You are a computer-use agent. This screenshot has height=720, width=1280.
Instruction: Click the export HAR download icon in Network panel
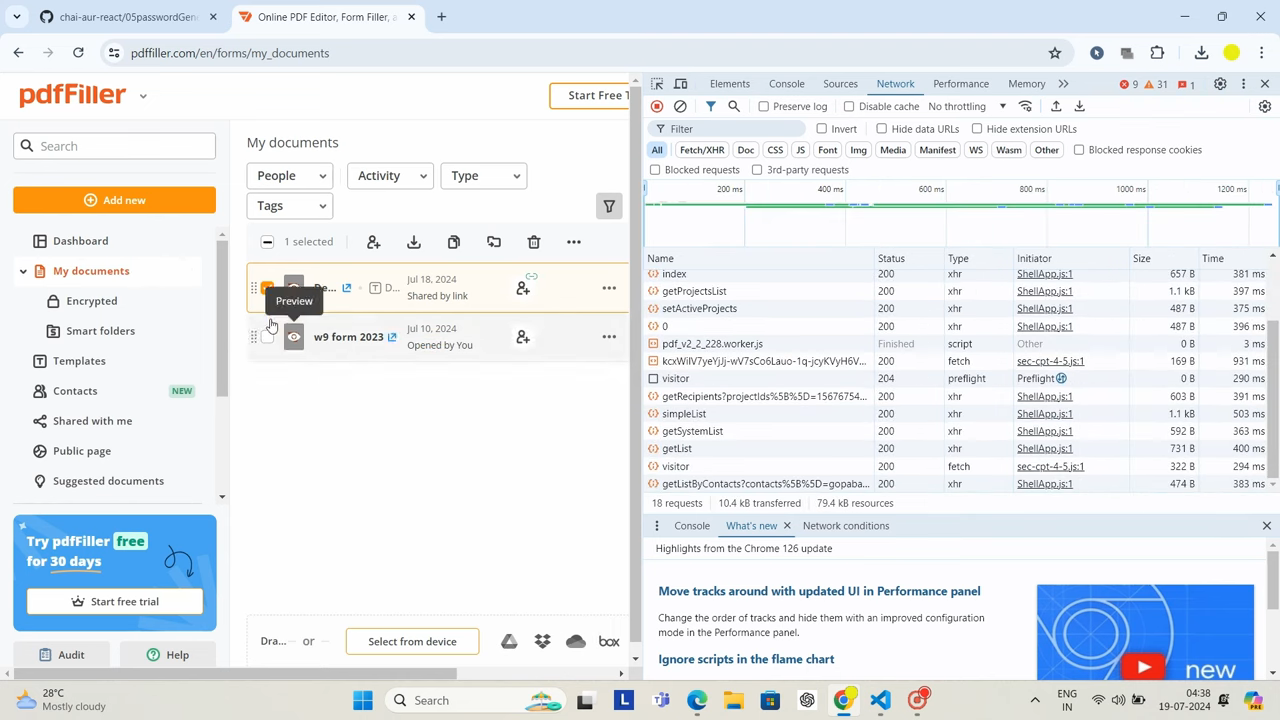point(1080,106)
